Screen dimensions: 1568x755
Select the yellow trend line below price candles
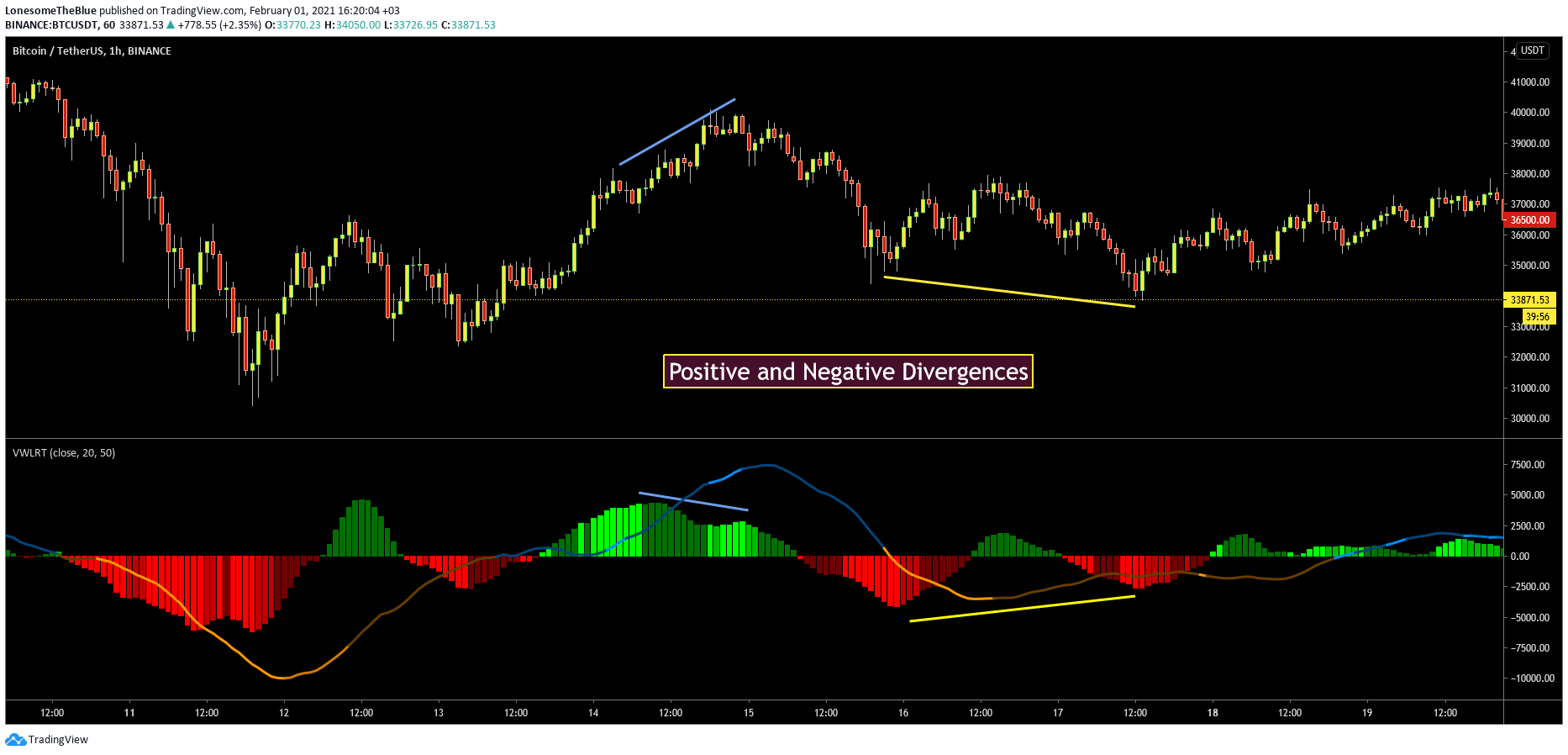1009,292
